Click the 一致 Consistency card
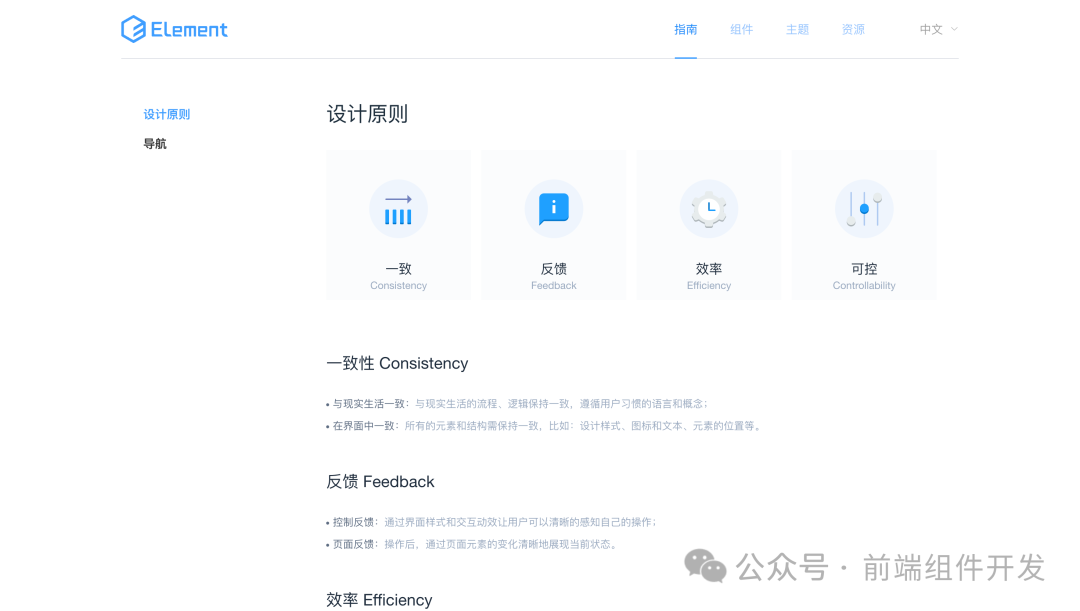1080x611 pixels. click(398, 224)
